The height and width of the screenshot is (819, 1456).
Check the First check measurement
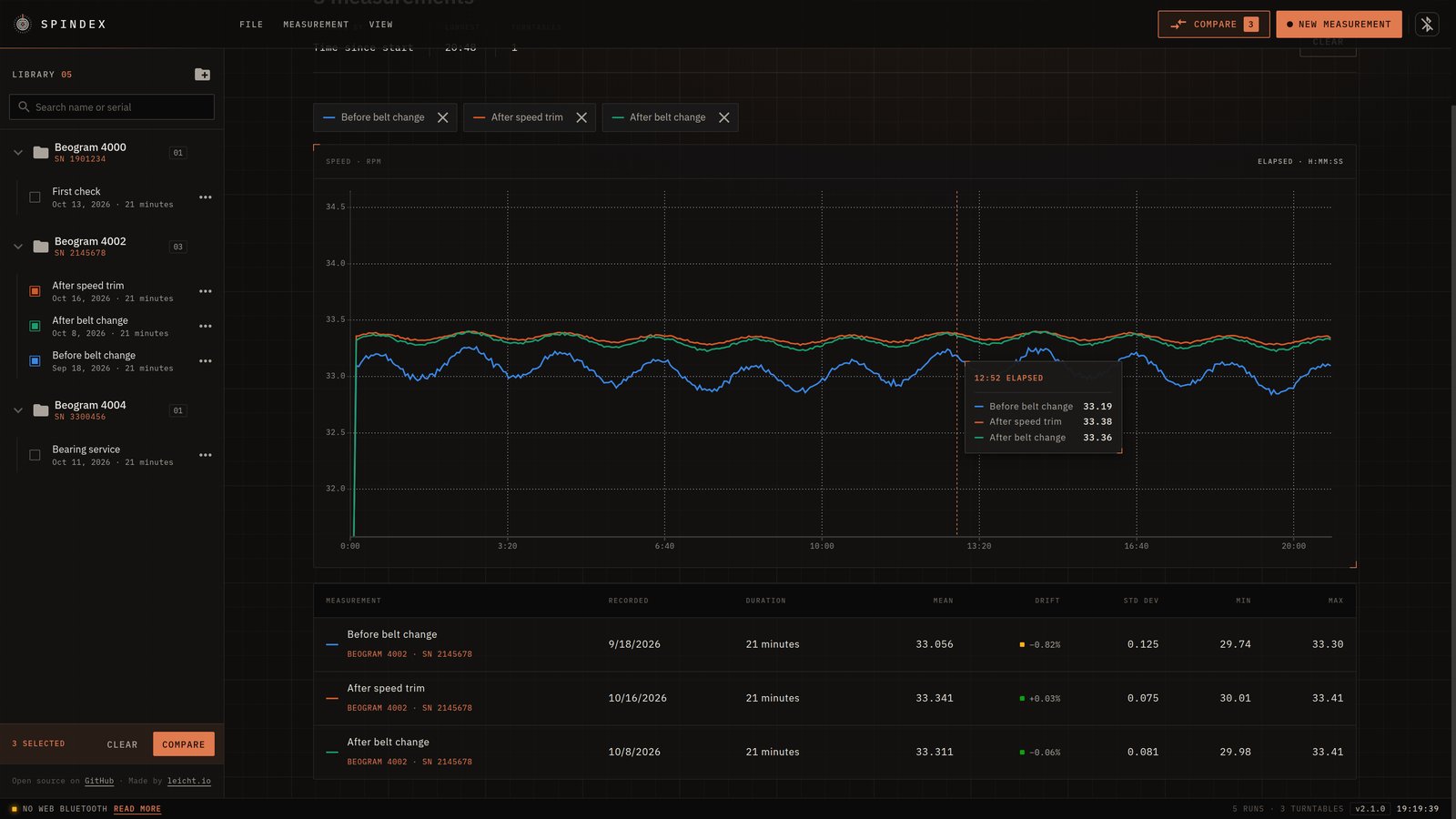click(x=35, y=197)
